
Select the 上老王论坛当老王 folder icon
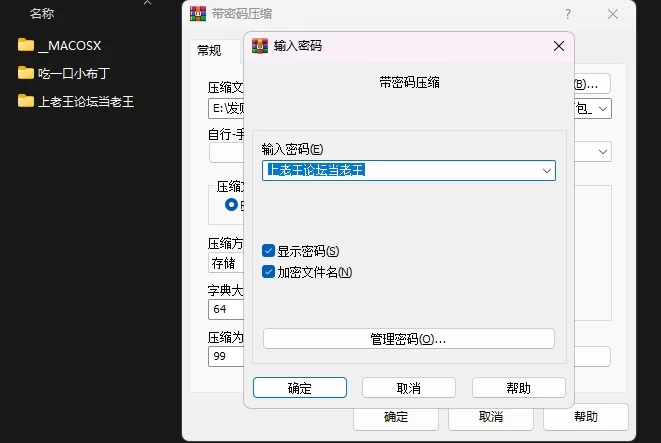pos(26,101)
